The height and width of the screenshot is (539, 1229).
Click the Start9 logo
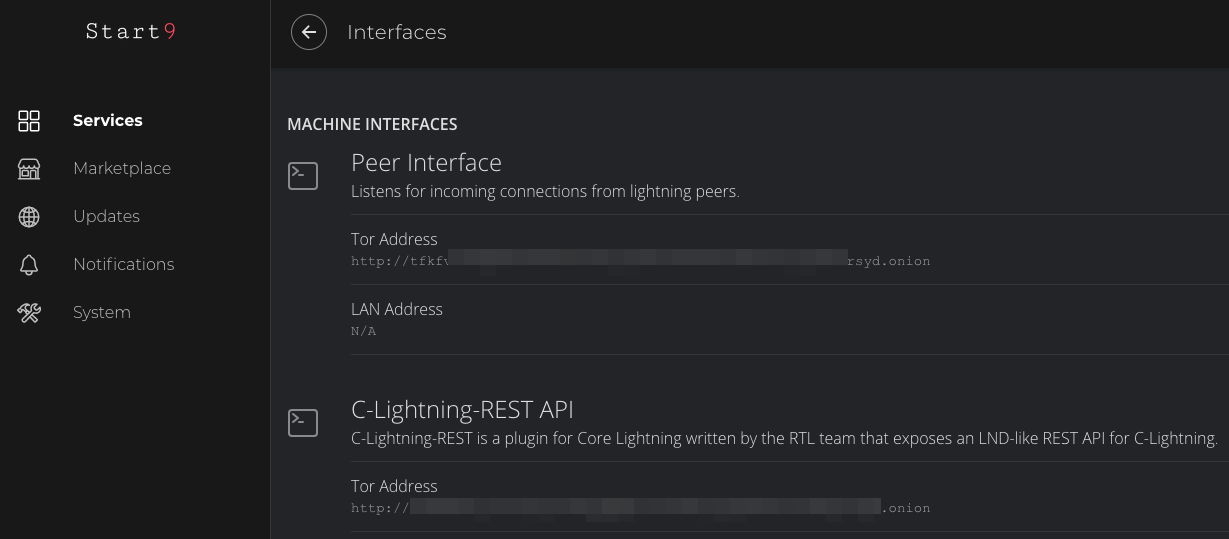click(x=130, y=32)
